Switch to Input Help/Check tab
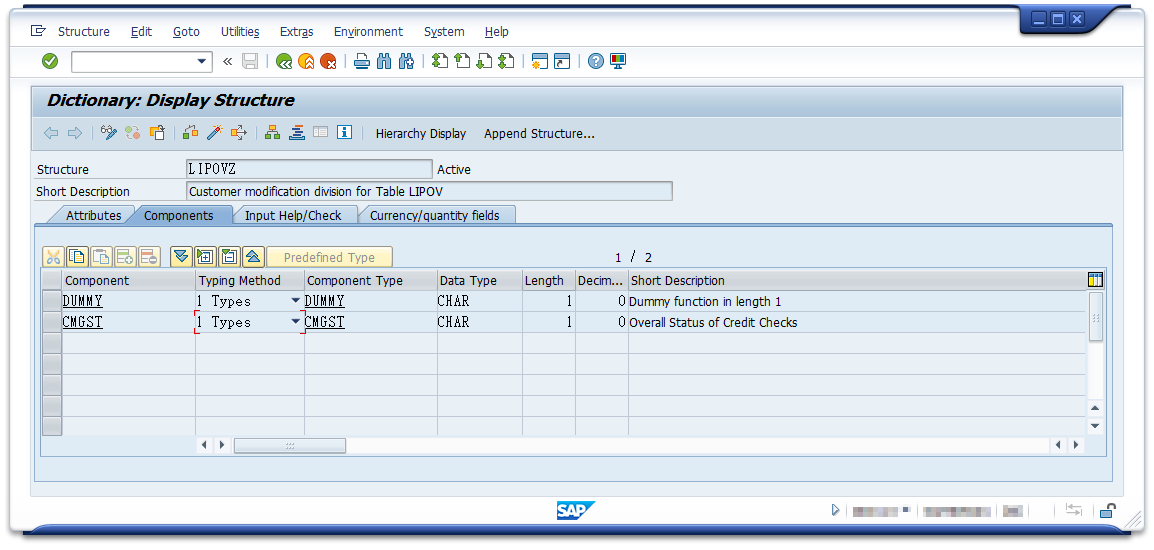Screen dimensions: 1154x550 tap(293, 216)
